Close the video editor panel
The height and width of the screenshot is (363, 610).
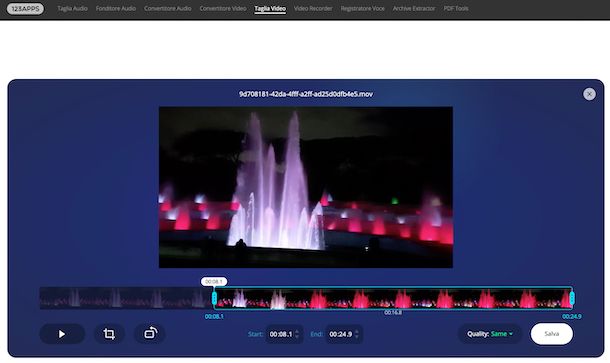tap(589, 94)
